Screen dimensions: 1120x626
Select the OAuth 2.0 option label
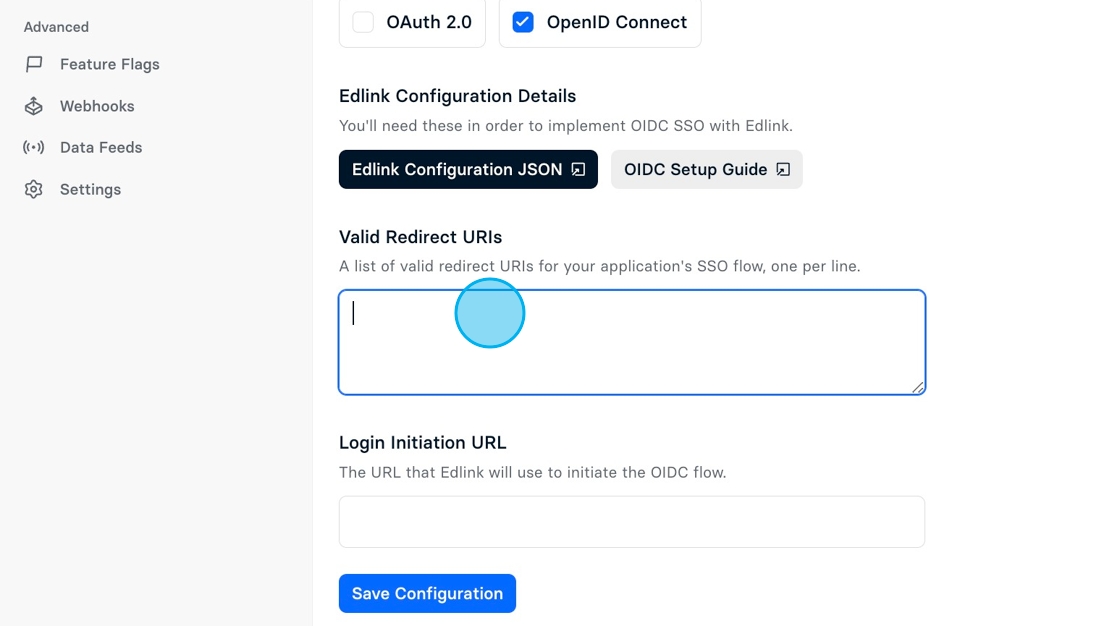[x=429, y=22]
